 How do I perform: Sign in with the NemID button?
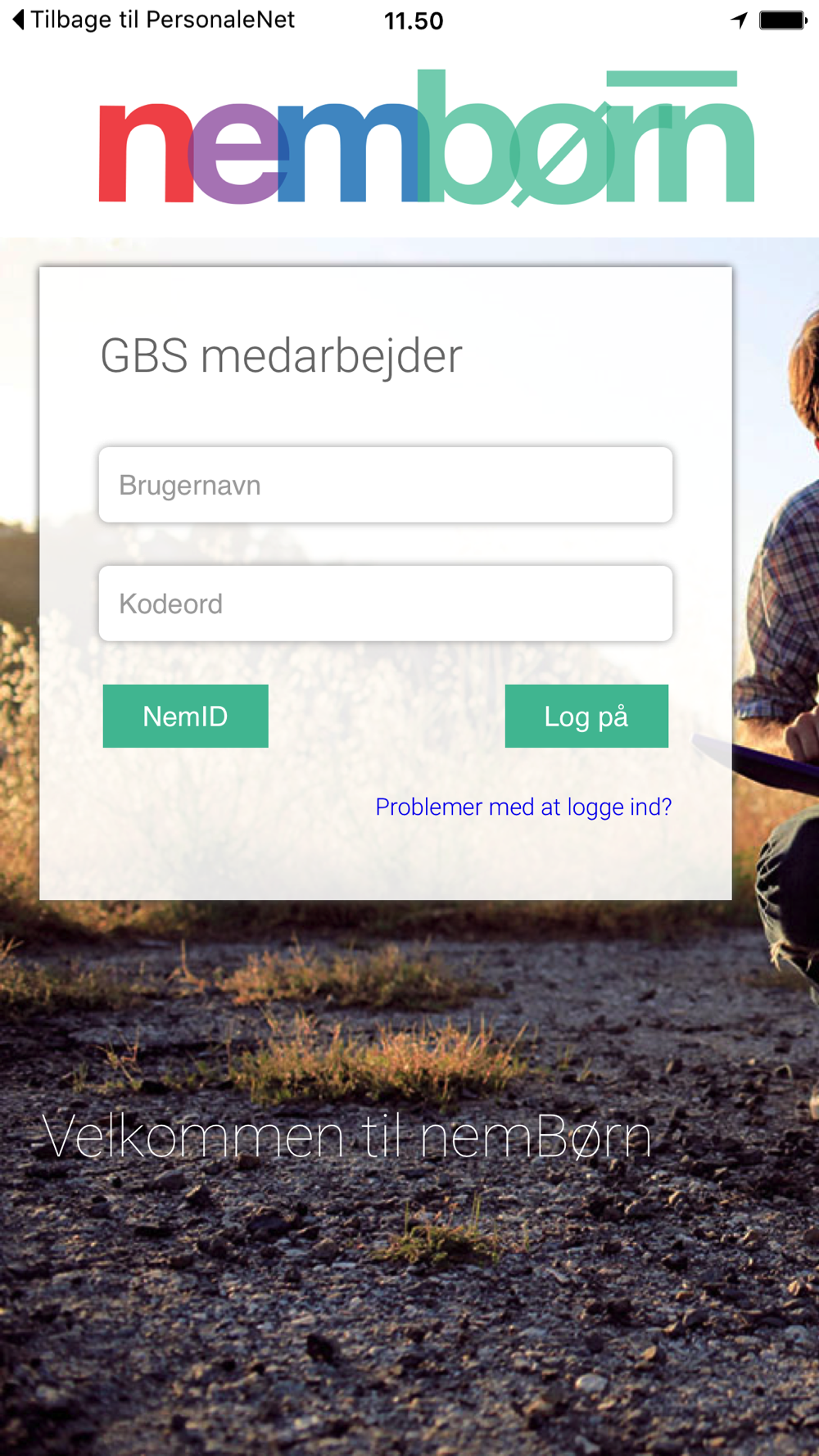pyautogui.click(x=186, y=716)
